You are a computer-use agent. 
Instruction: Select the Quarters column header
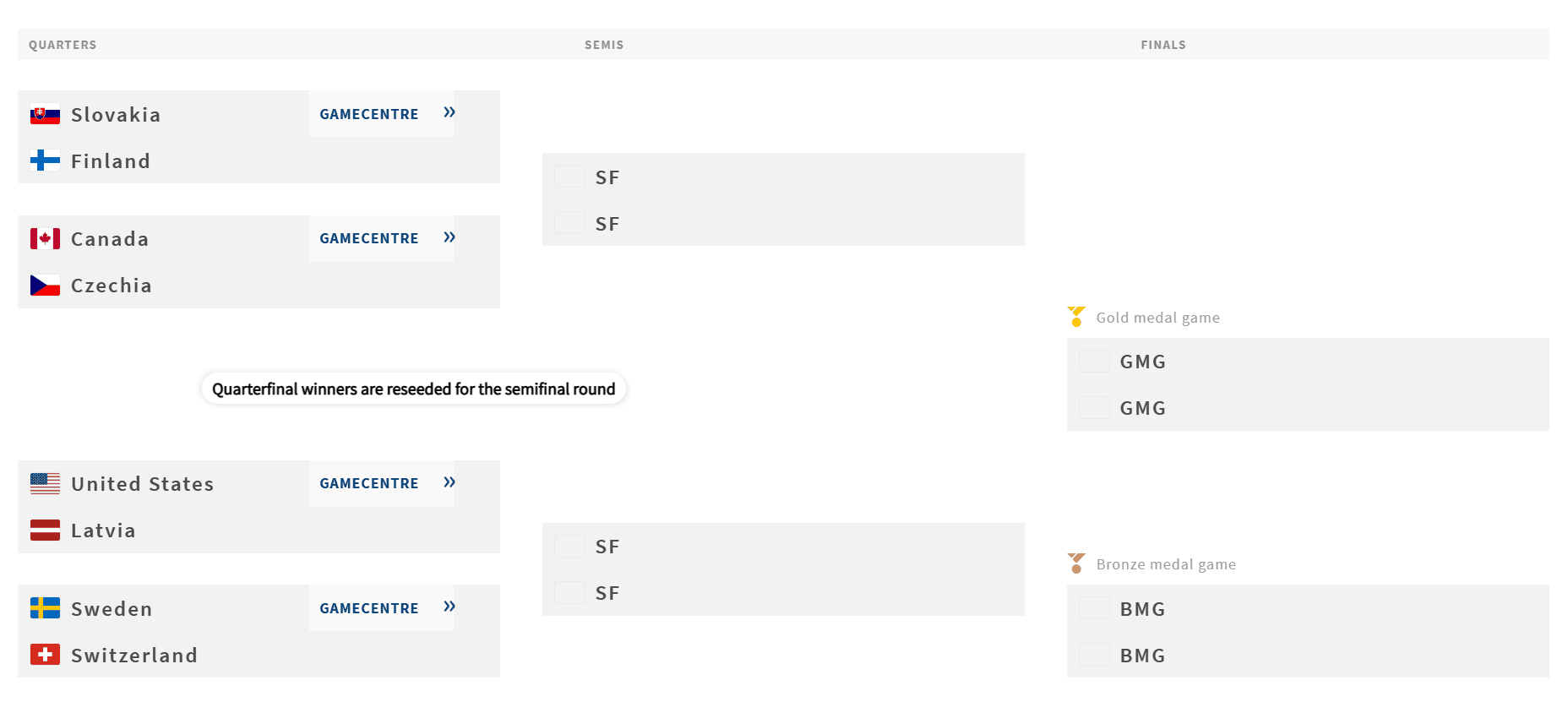point(63,45)
